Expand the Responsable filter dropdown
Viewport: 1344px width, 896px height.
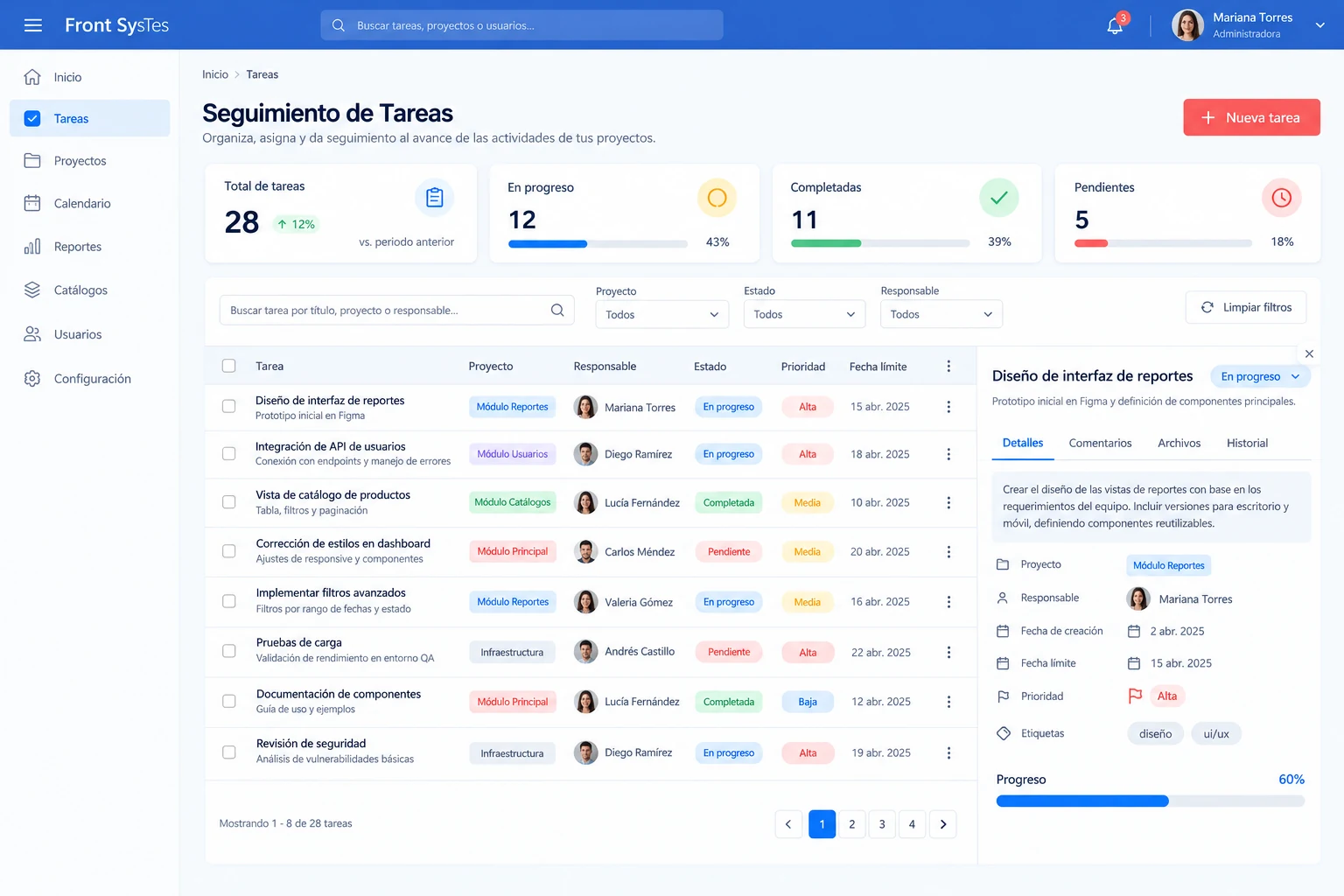(941, 314)
